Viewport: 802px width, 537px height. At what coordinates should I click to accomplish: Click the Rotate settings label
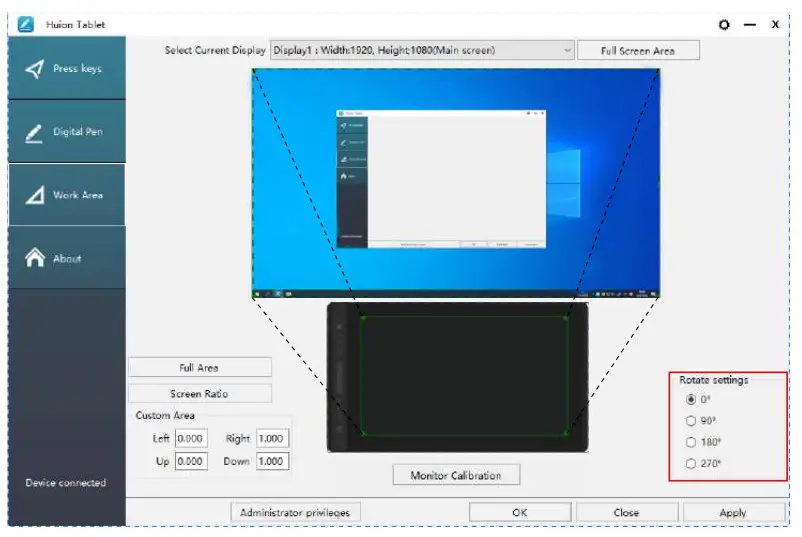tap(714, 380)
